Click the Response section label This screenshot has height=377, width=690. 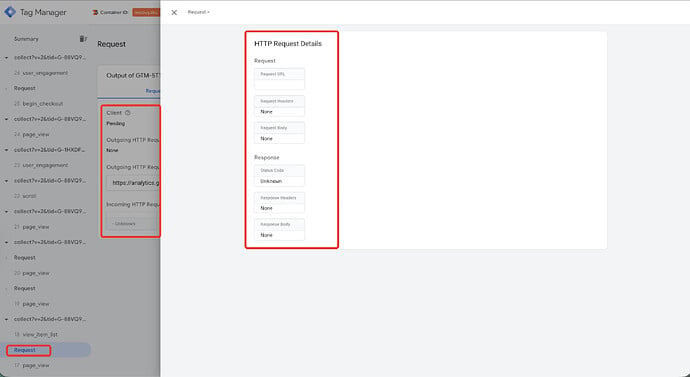(267, 157)
